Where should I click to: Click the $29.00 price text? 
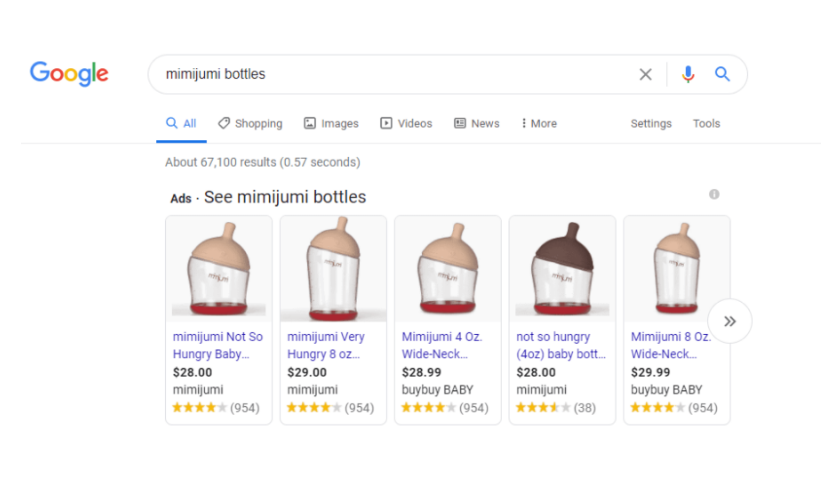pyautogui.click(x=307, y=372)
